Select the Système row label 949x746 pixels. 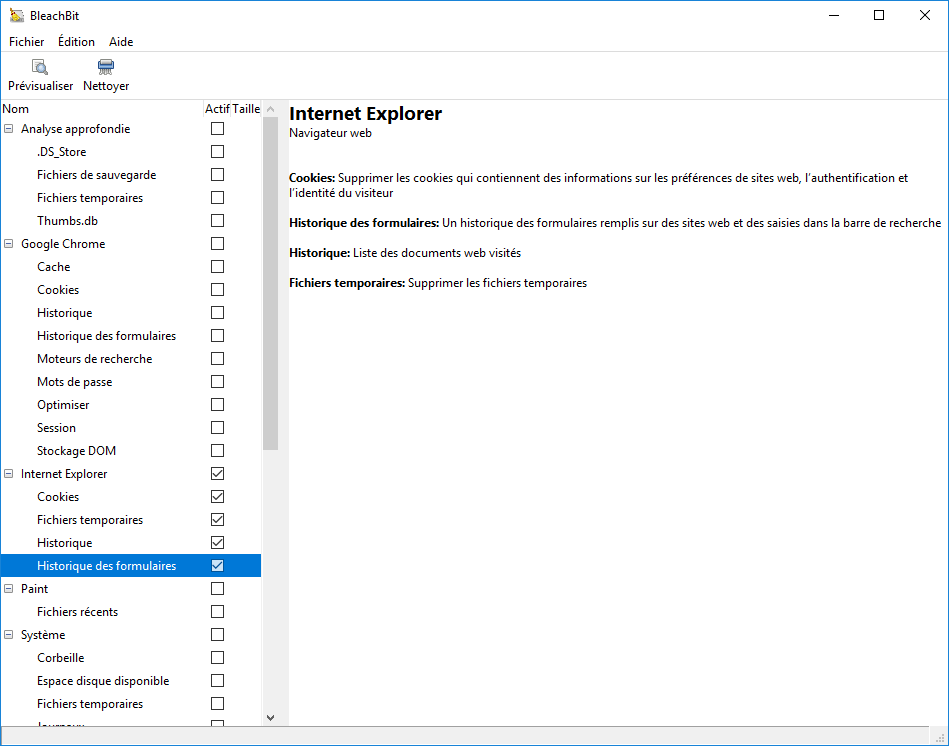point(43,635)
